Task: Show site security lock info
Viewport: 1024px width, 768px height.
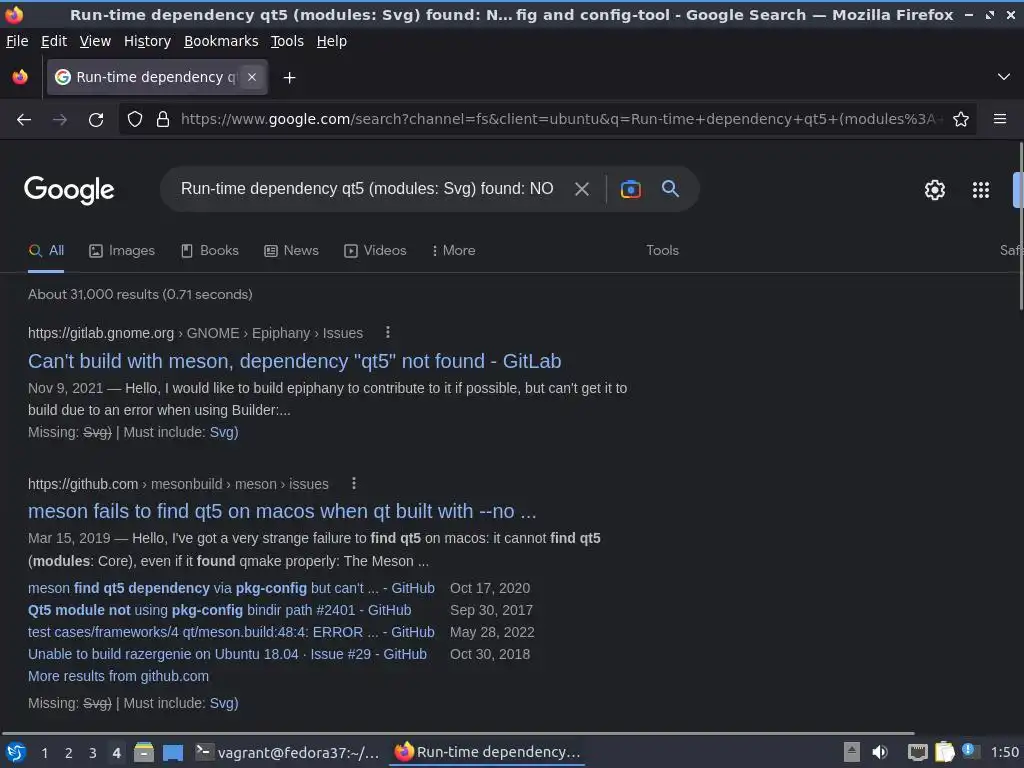Action: point(163,120)
